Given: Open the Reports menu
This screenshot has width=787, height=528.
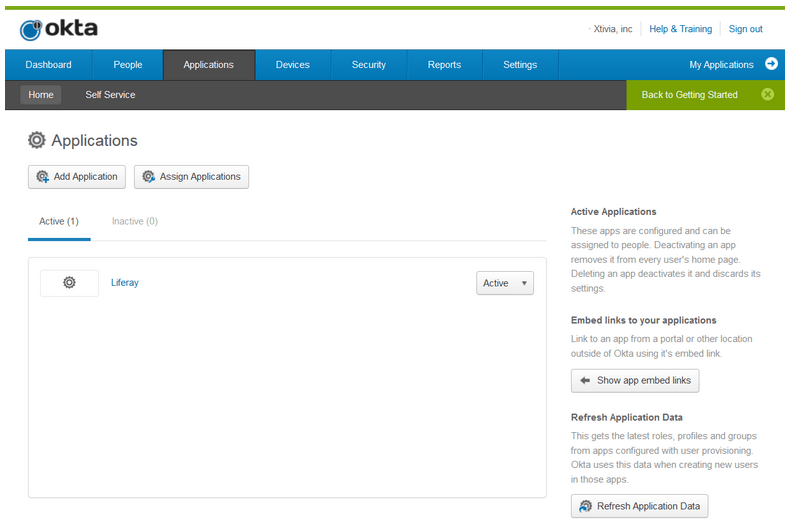Looking at the screenshot, I should tap(444, 65).
